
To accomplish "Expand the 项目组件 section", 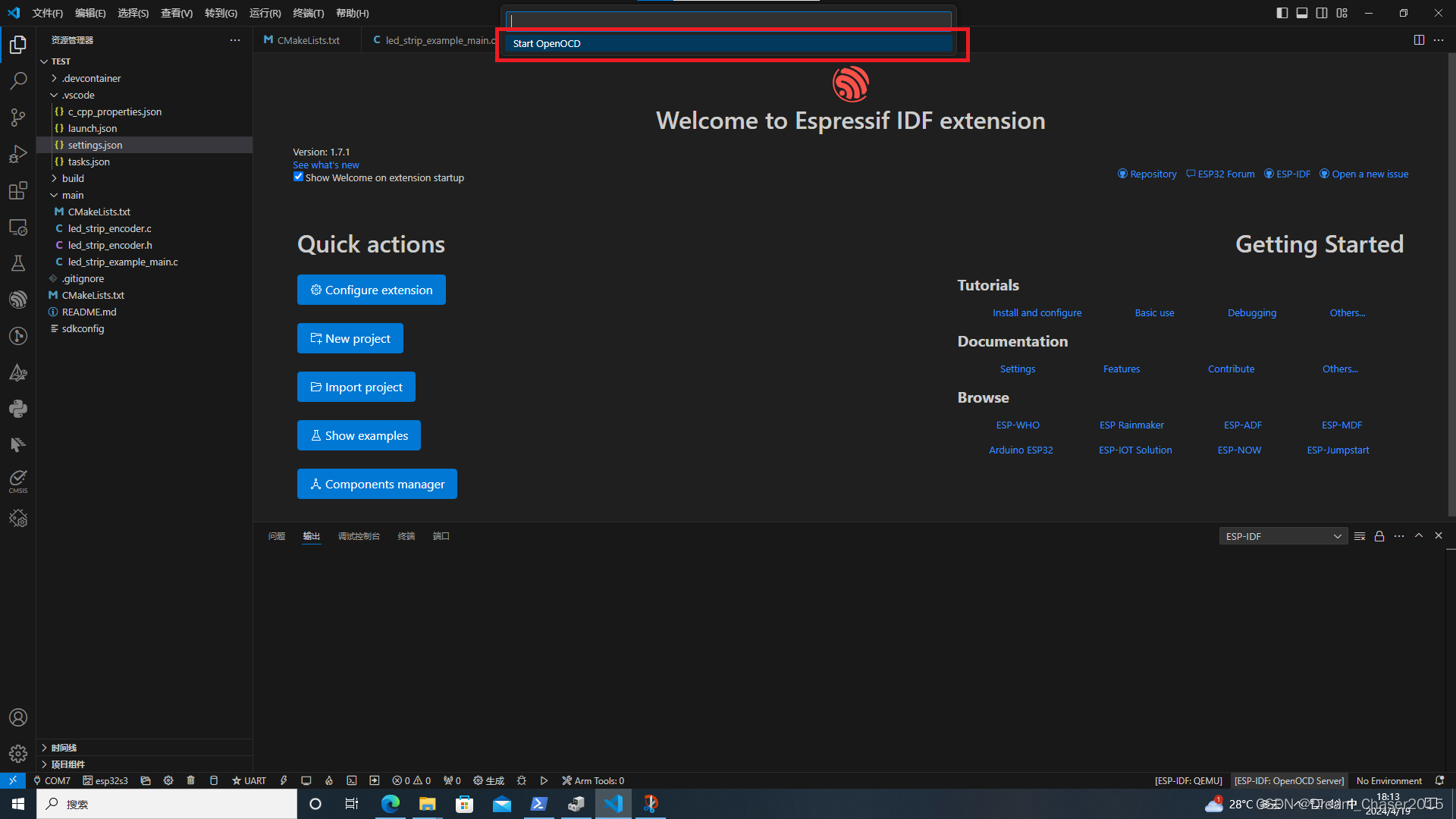I will 67,764.
